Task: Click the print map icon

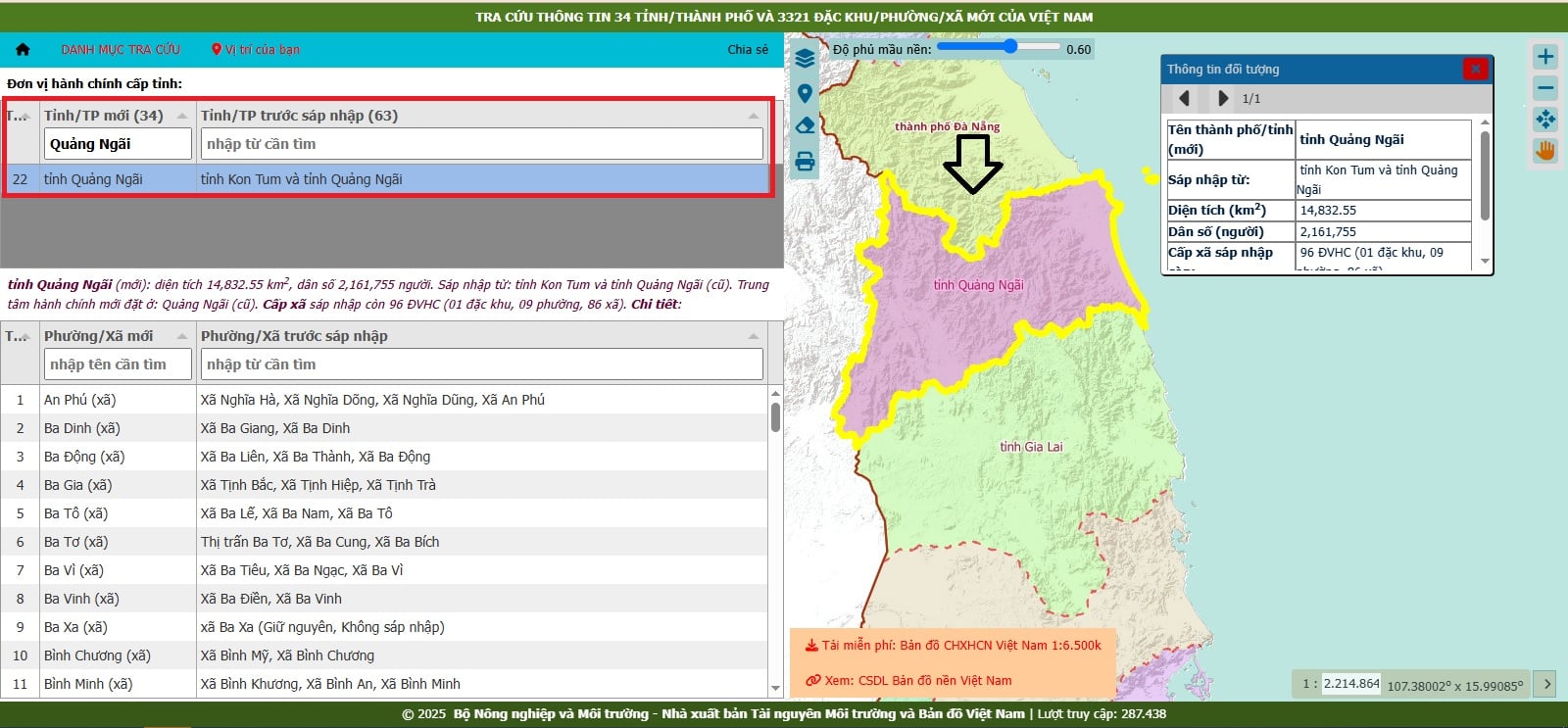Action: [805, 162]
